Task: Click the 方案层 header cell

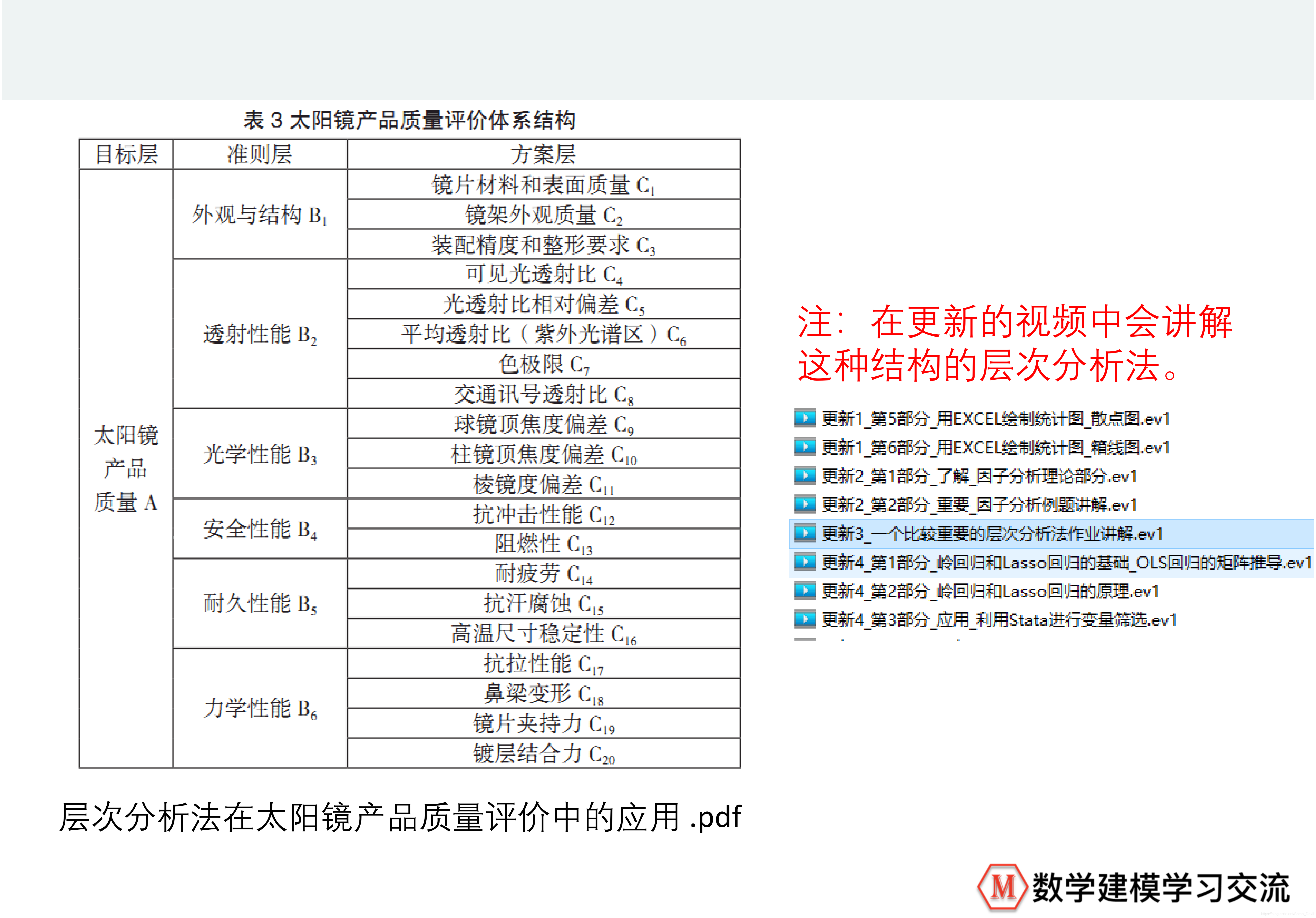Action: pyautogui.click(x=543, y=154)
